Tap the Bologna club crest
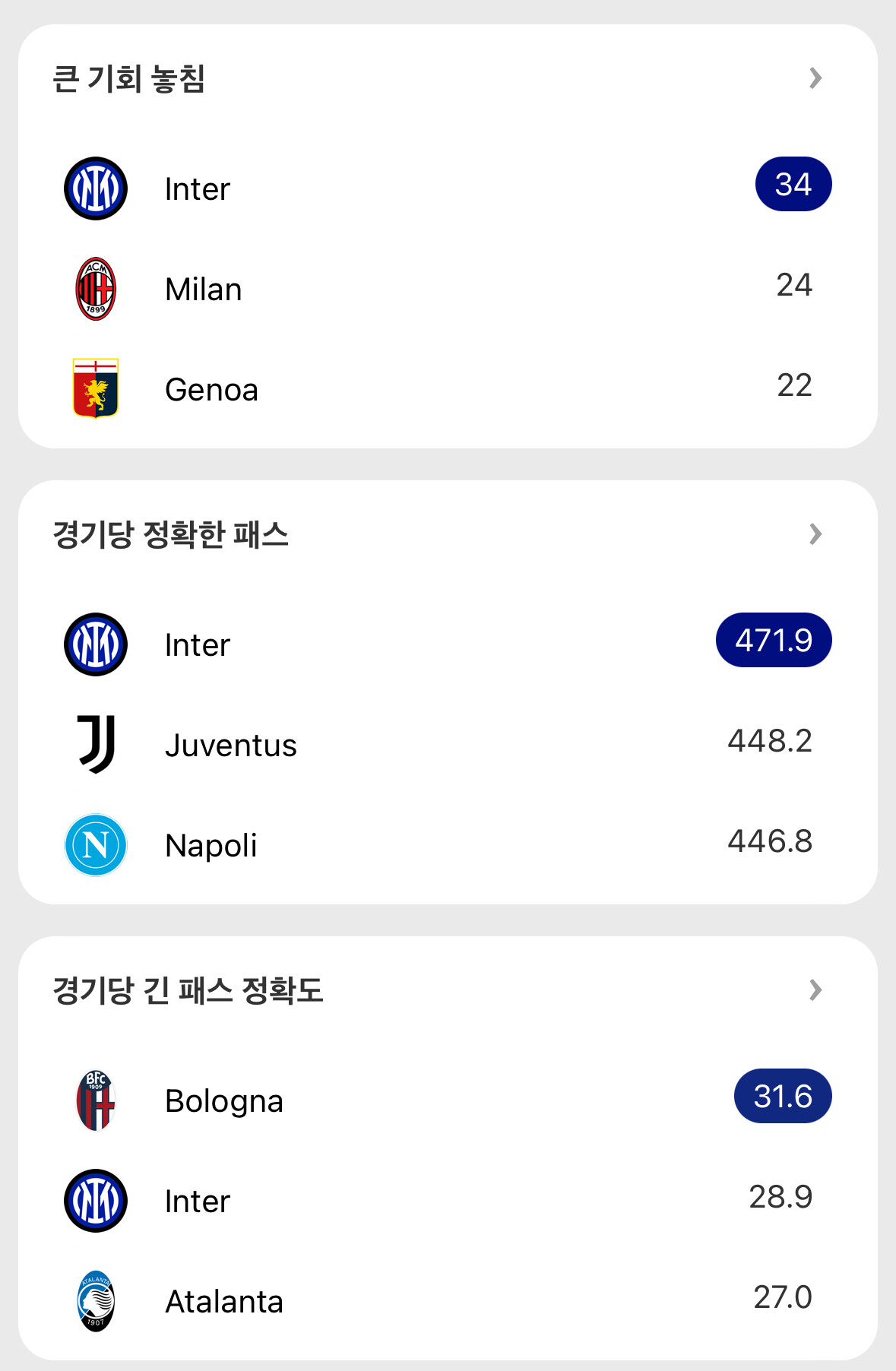The image size is (896, 1371). click(96, 1100)
